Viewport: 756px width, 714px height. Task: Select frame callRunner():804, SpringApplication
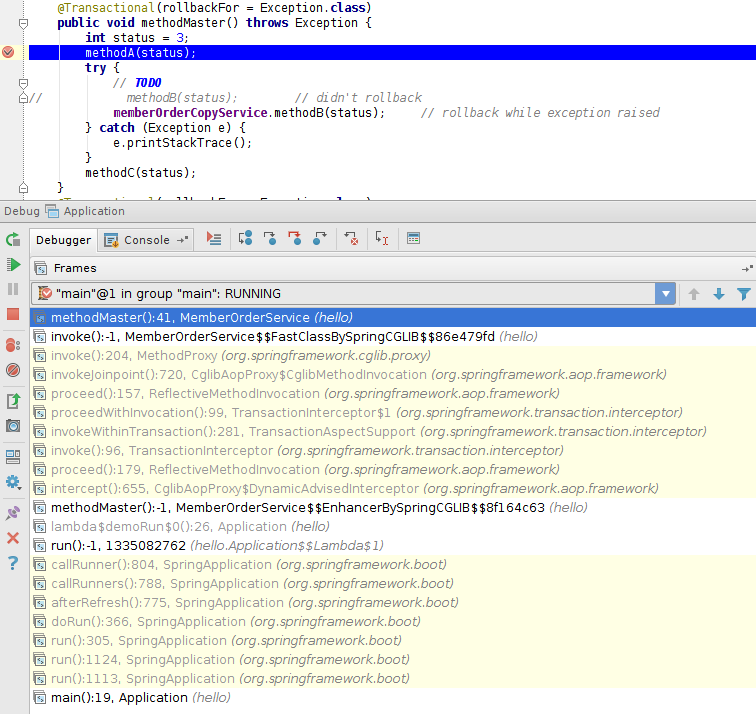[x=393, y=565]
